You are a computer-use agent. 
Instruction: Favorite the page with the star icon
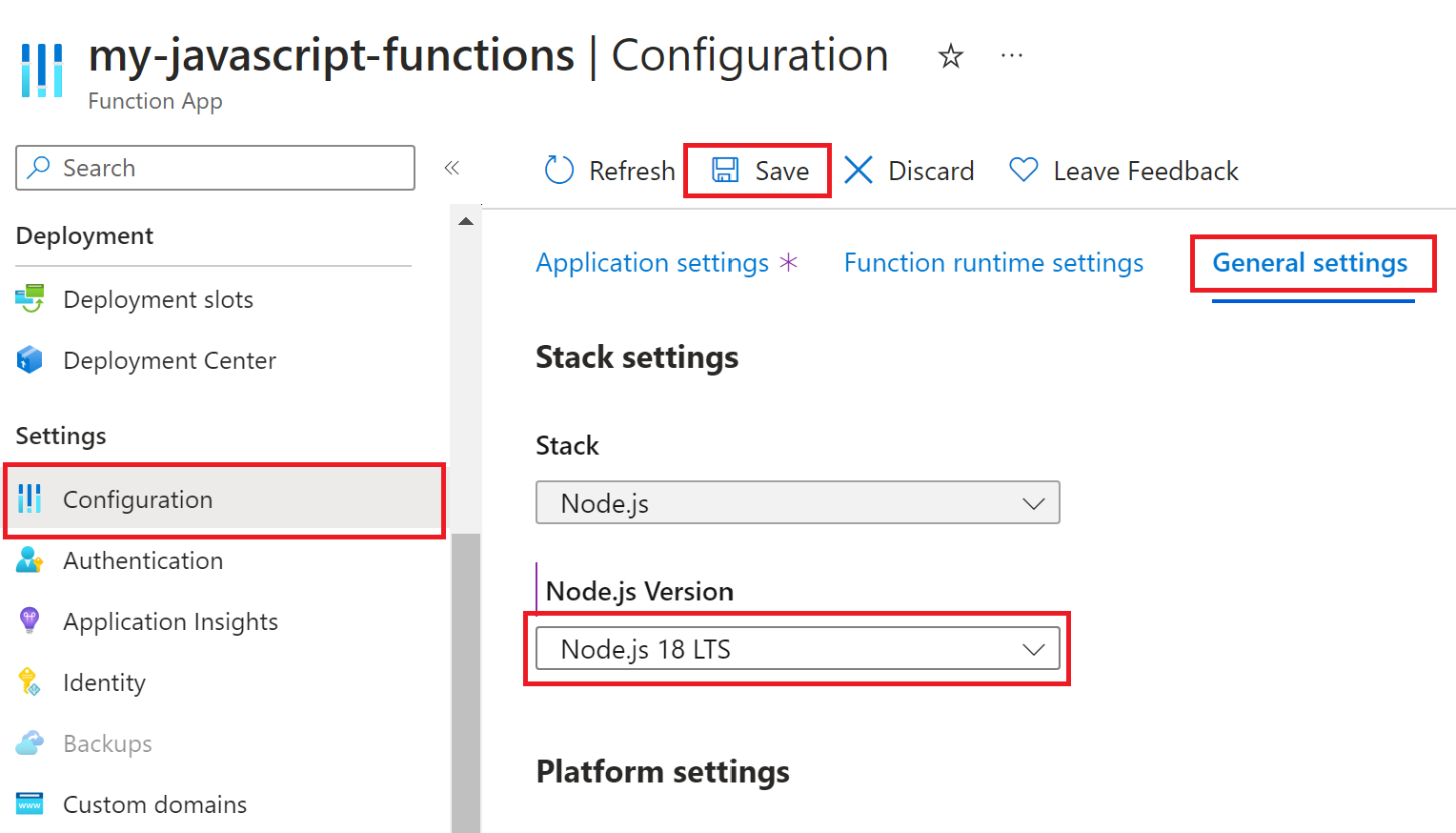pyautogui.click(x=950, y=57)
